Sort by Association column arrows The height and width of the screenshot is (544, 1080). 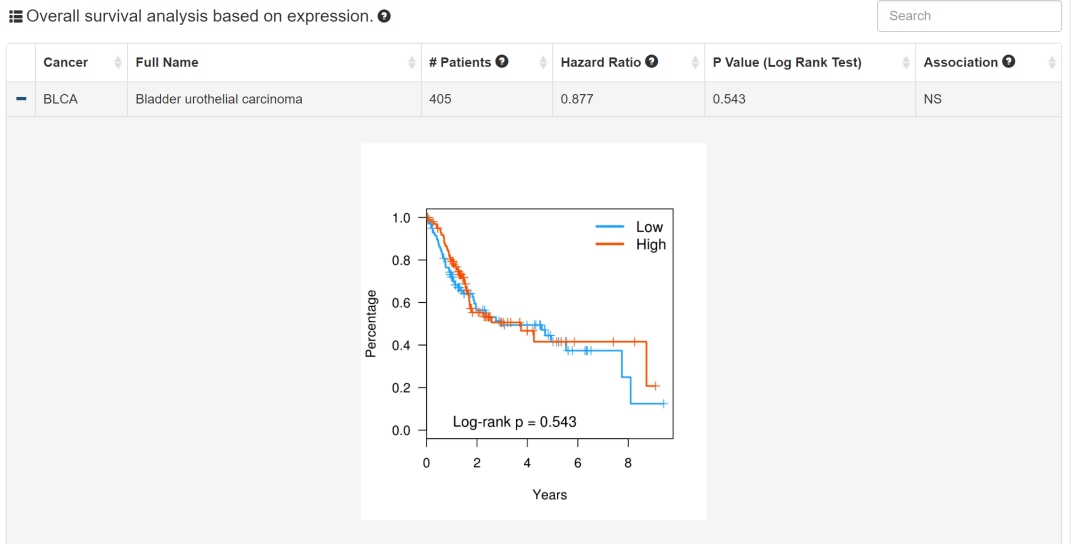point(1052,63)
